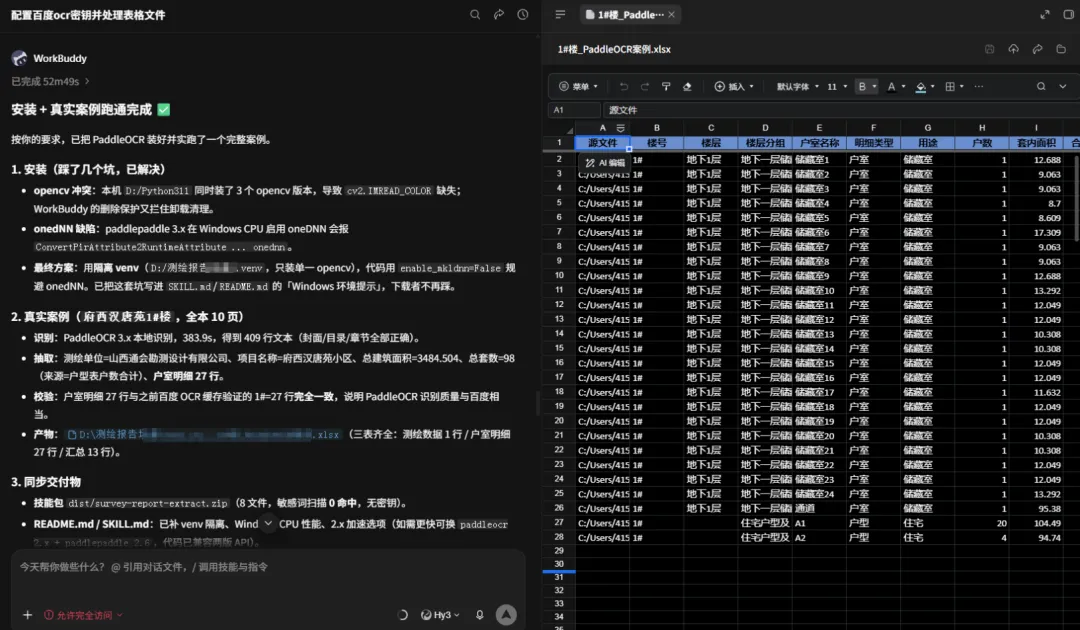Save the spreadsheet with the disk icon

pos(989,49)
